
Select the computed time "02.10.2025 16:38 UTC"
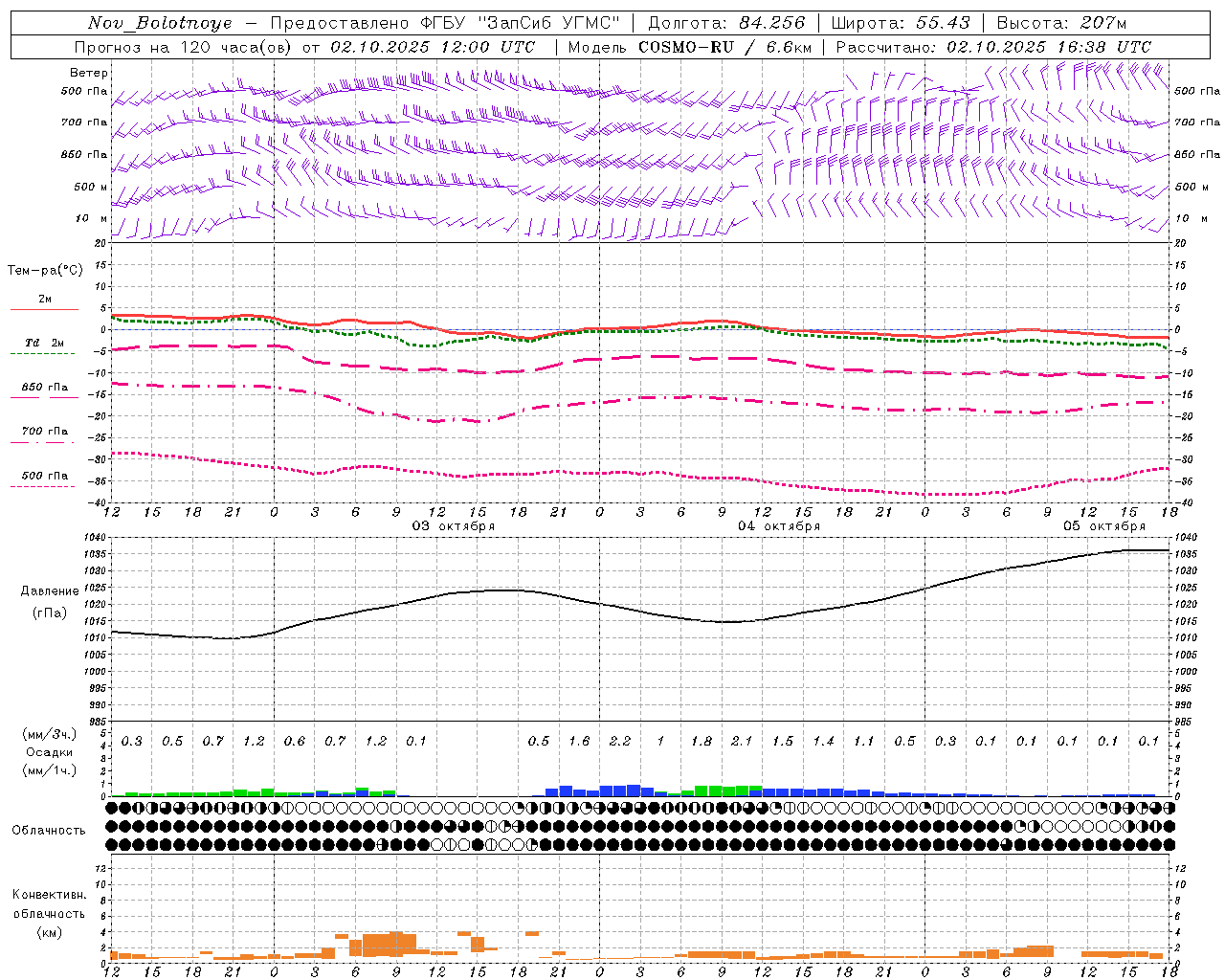point(1049,47)
